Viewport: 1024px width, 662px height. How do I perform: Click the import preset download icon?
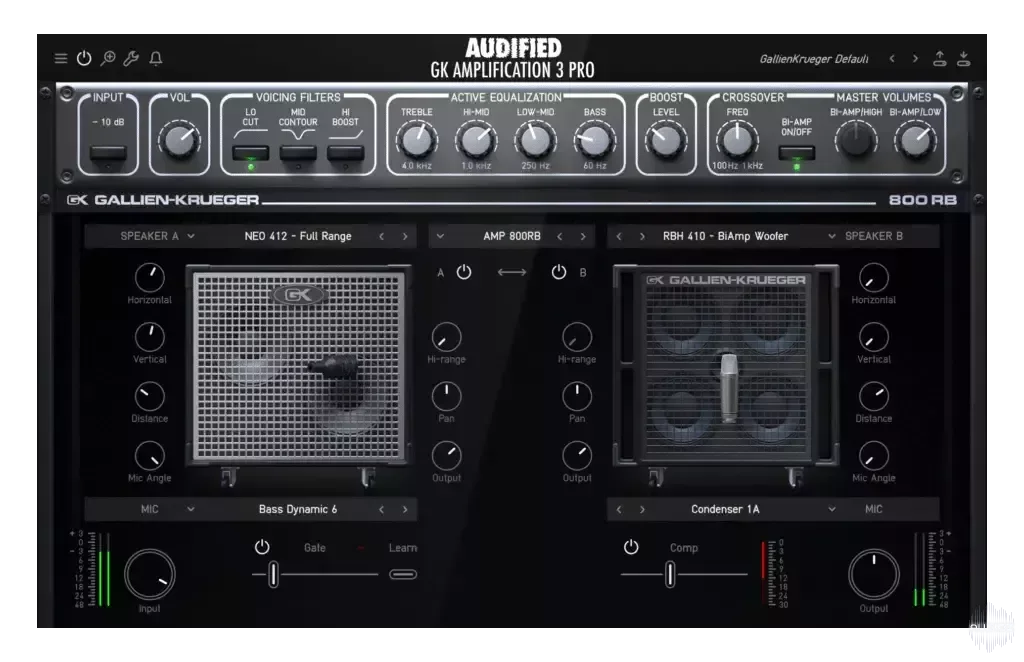[x=964, y=59]
